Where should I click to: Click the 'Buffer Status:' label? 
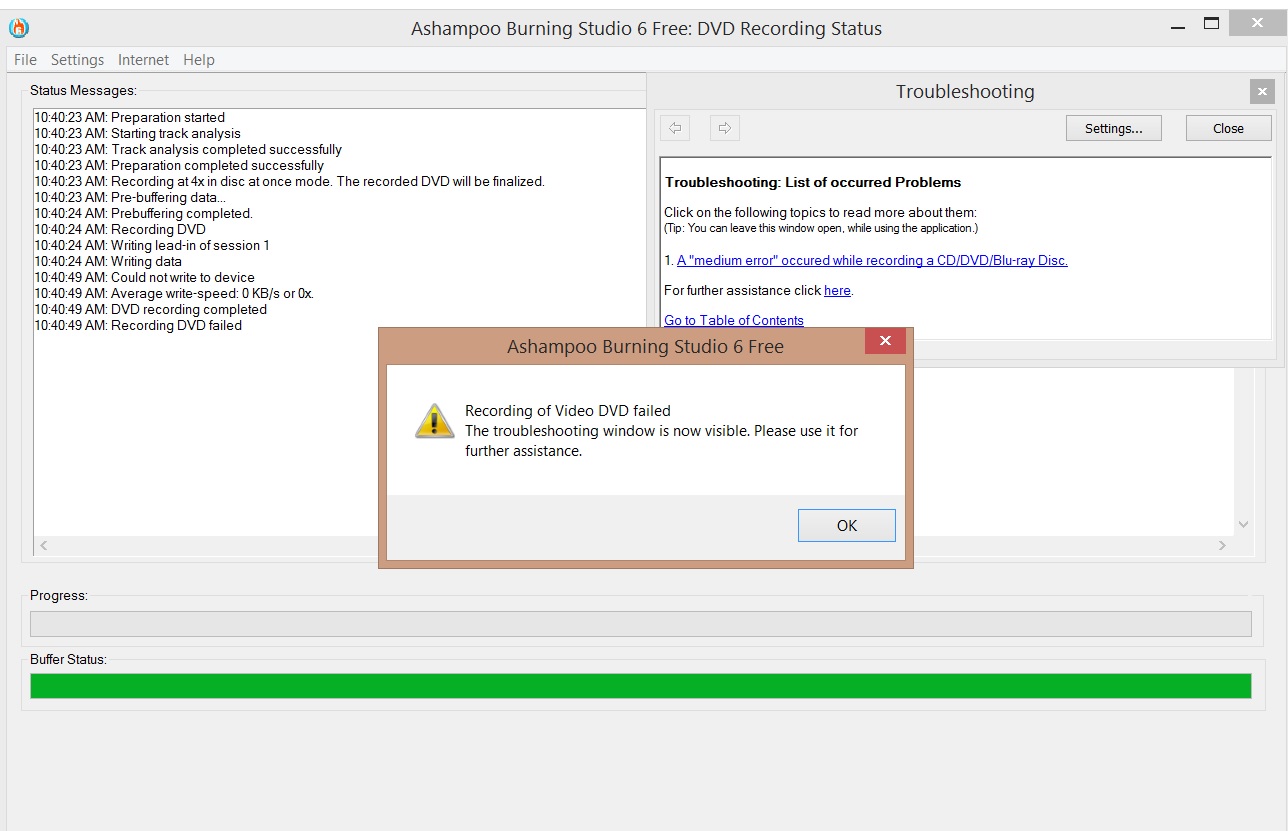point(68,659)
